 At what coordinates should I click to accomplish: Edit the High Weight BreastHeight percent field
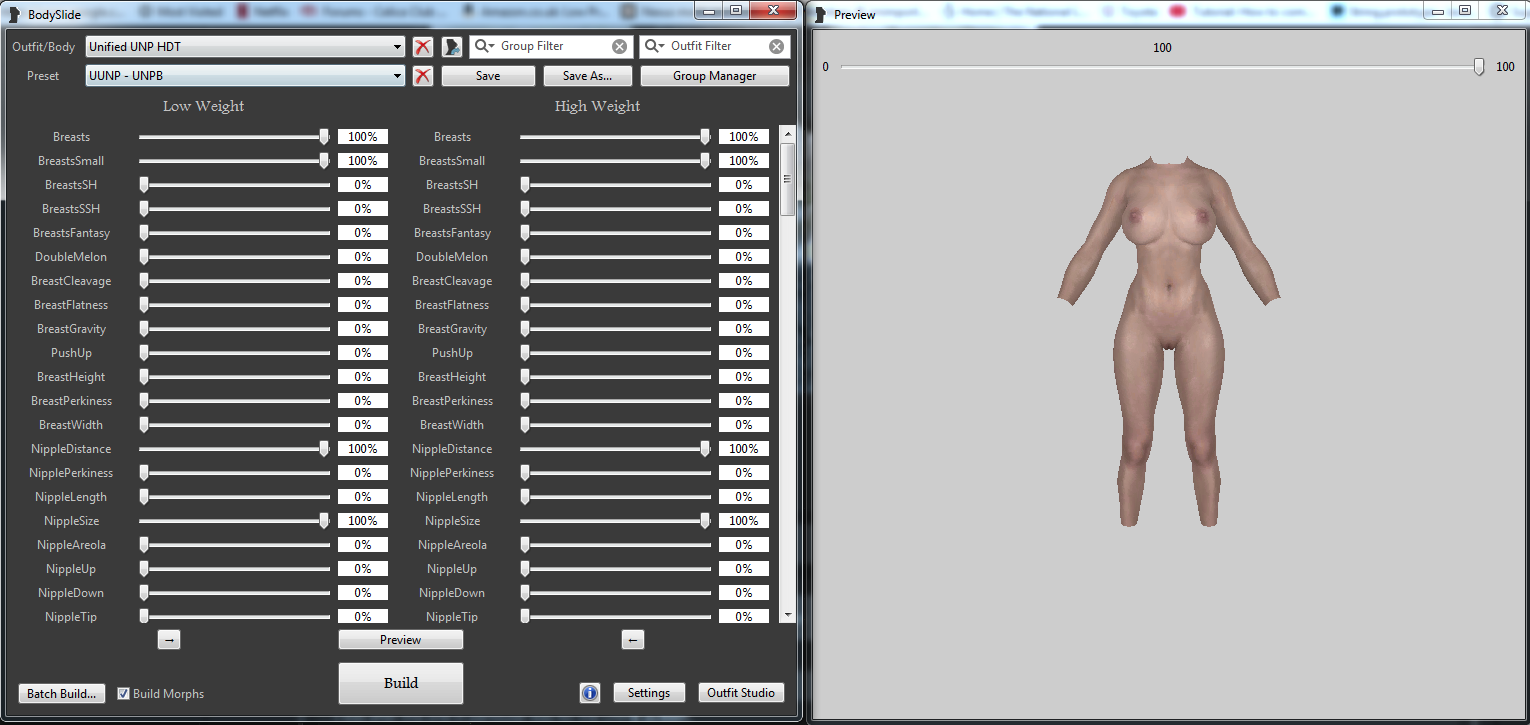(744, 377)
